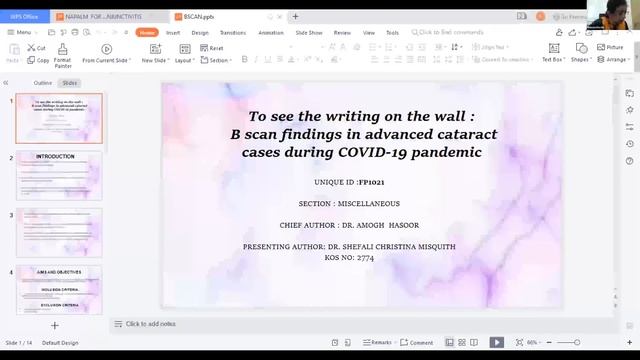The width and height of the screenshot is (640, 360).
Task: Select the INTRODUCTION slide 2 thumbnail
Action: [59, 176]
